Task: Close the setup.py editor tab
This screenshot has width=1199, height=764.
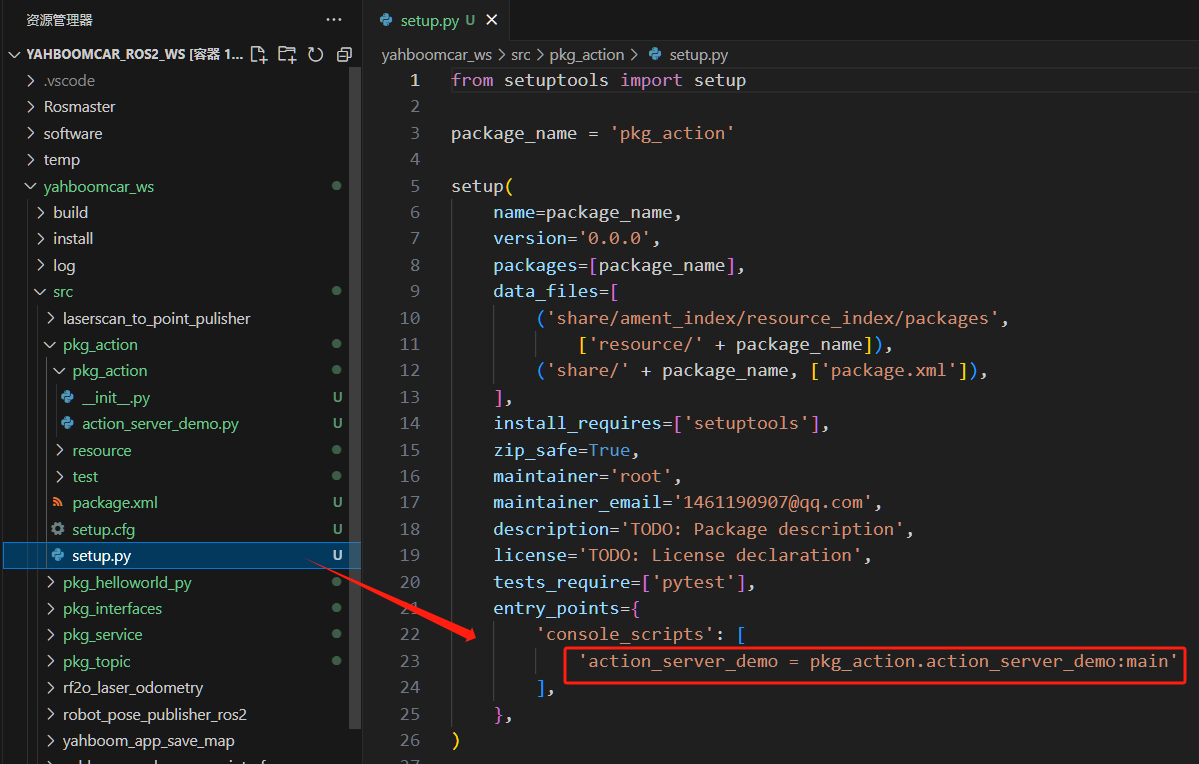Action: pos(492,20)
